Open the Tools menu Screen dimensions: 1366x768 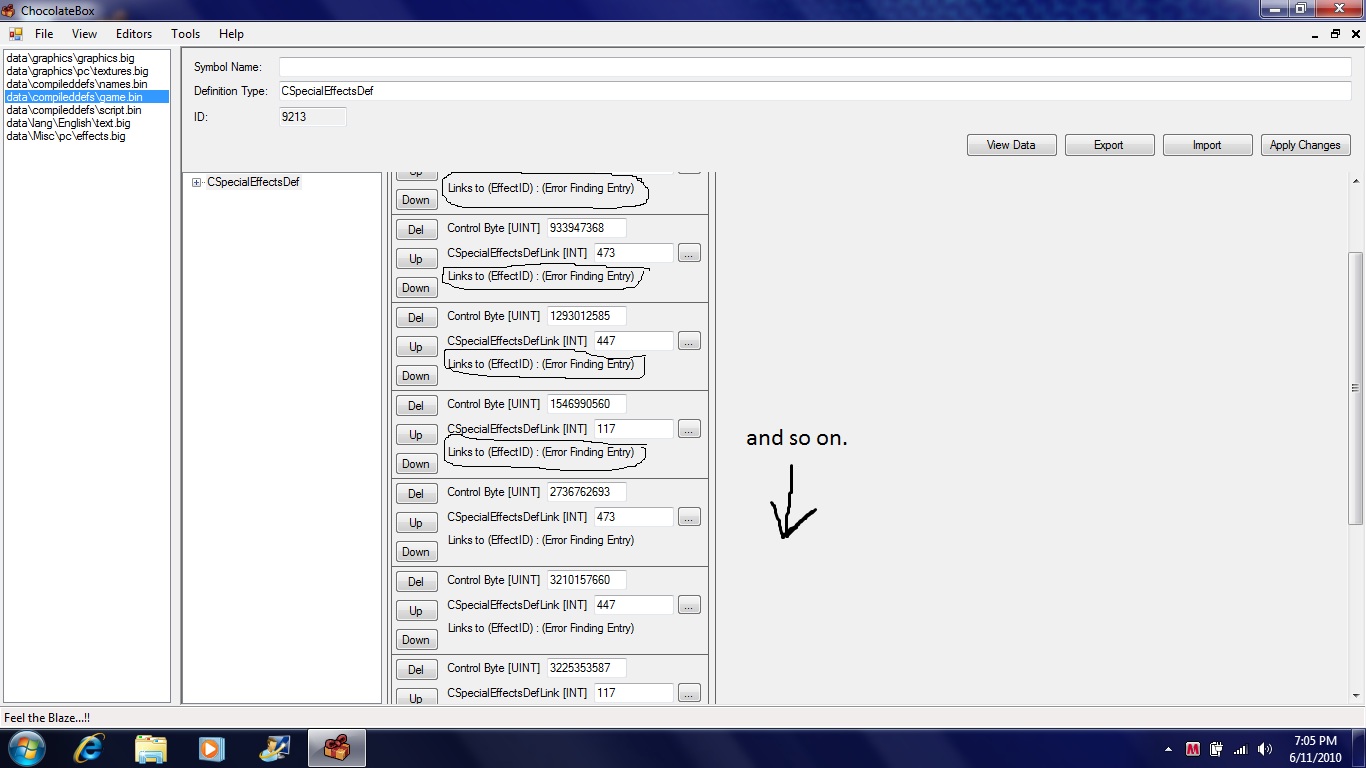click(185, 34)
